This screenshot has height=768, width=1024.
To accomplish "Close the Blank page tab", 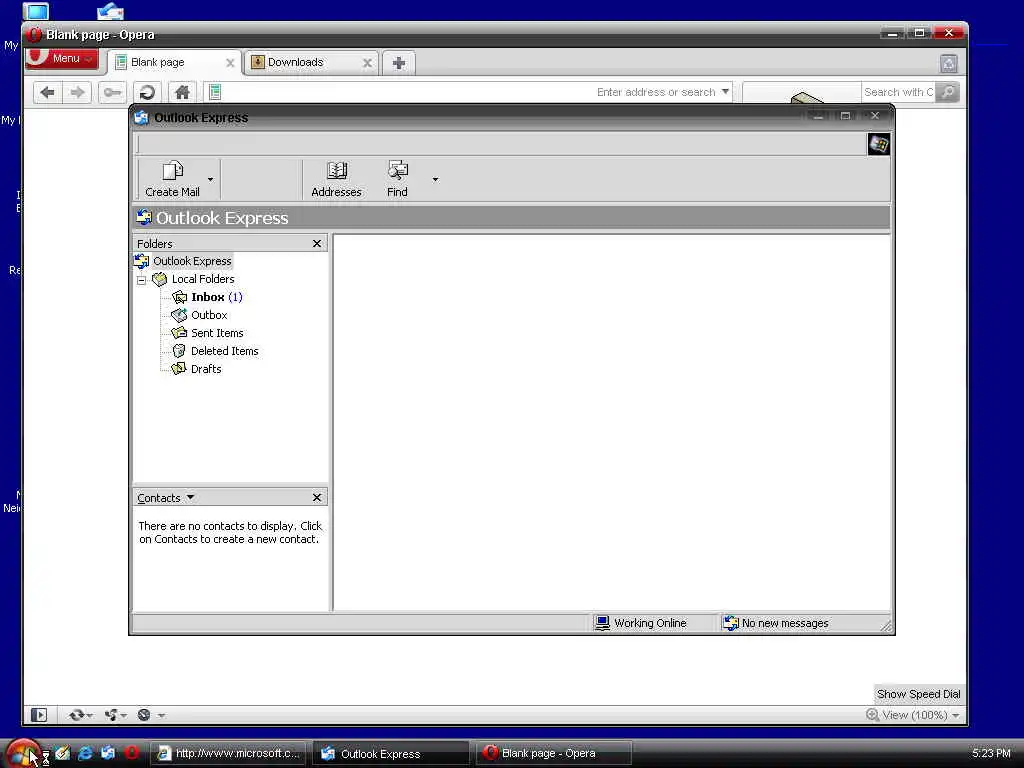I will pos(230,63).
